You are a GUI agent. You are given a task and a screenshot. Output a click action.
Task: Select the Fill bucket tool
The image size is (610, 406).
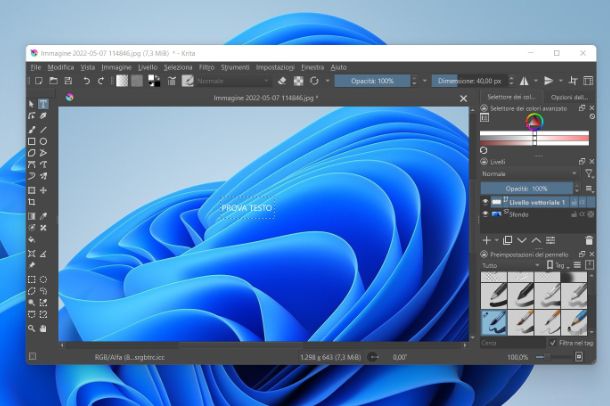pos(32,240)
